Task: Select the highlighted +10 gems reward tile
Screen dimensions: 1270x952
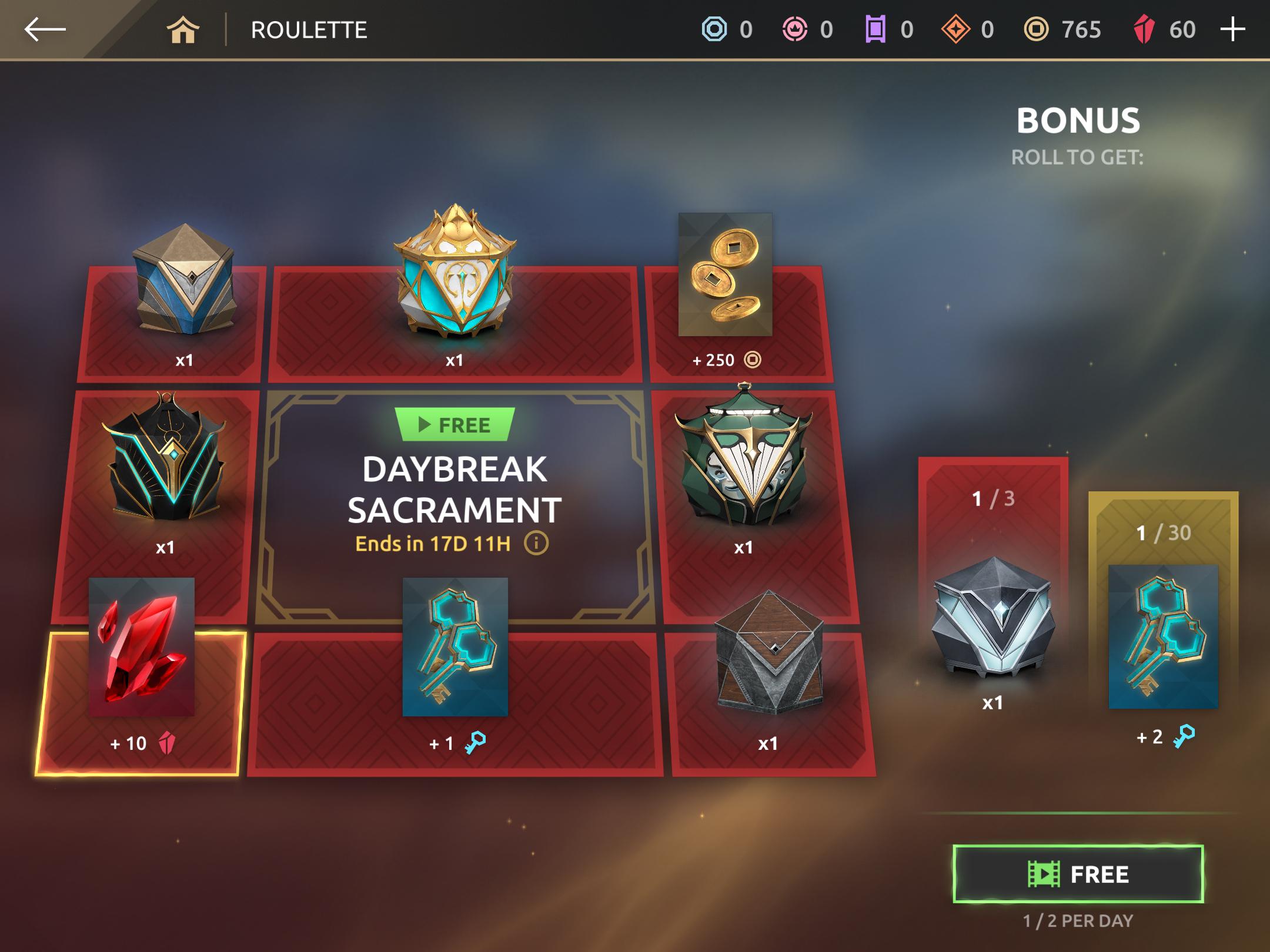Action: tap(141, 704)
